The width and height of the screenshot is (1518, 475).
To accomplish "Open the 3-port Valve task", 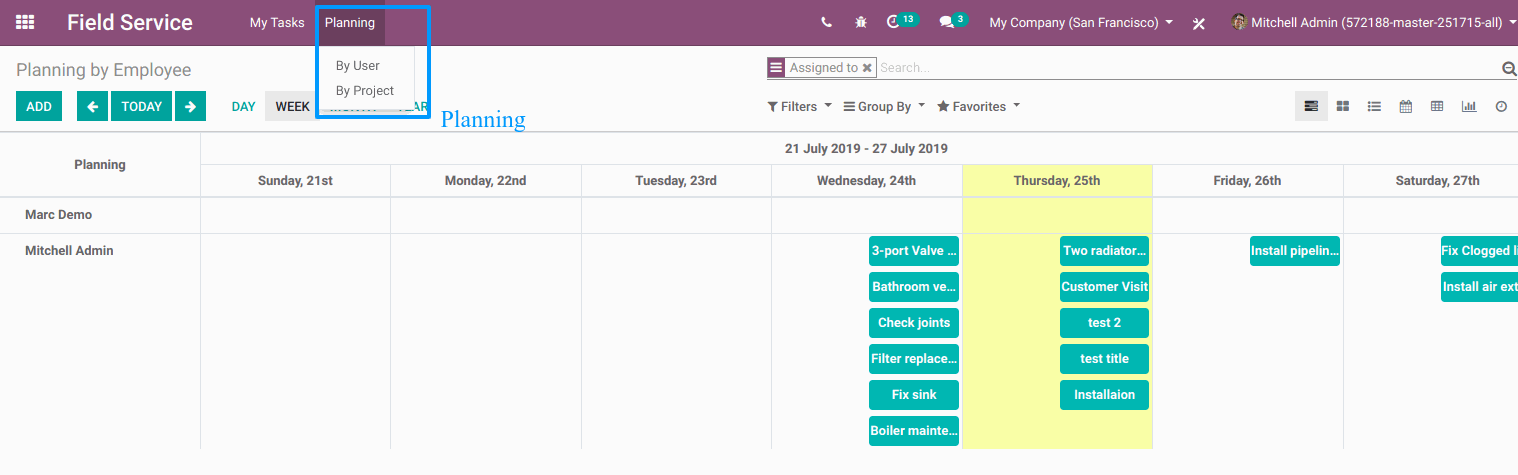I will click(x=914, y=251).
